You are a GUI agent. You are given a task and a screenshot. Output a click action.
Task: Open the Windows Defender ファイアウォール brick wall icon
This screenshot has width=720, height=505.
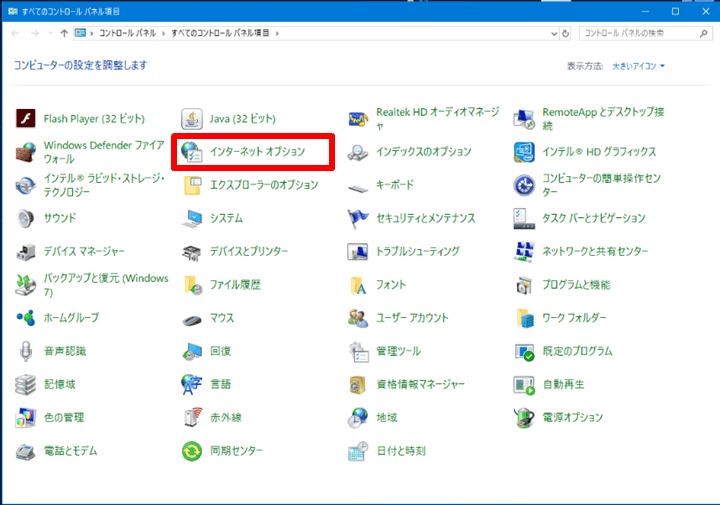[x=26, y=152]
